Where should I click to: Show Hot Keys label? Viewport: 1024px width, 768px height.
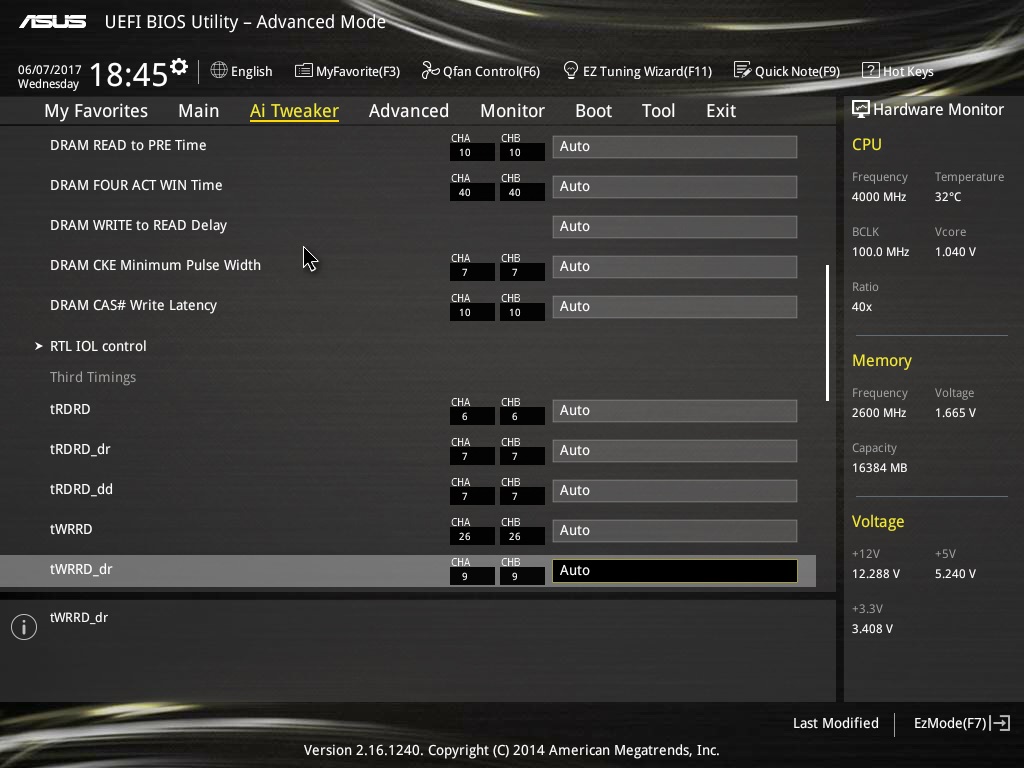click(908, 71)
